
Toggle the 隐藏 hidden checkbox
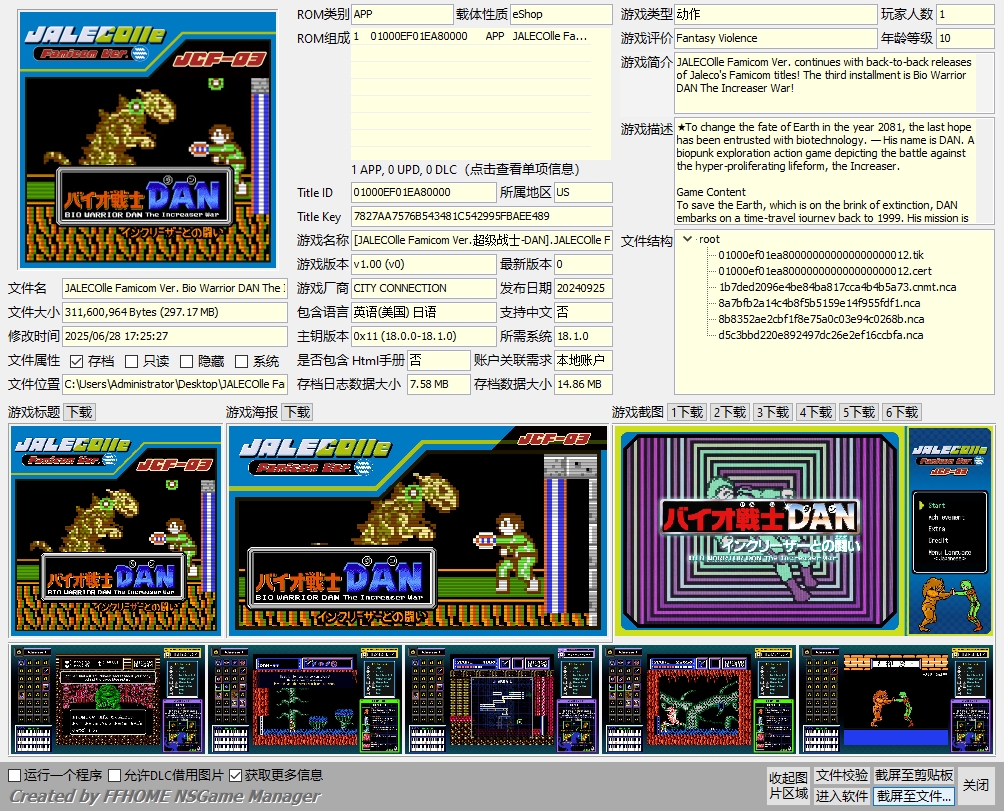point(186,362)
